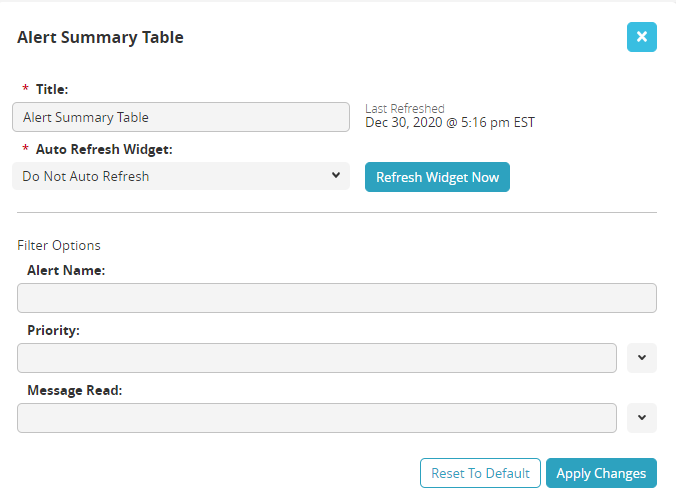Click inside the Priority filter box

coord(316,358)
